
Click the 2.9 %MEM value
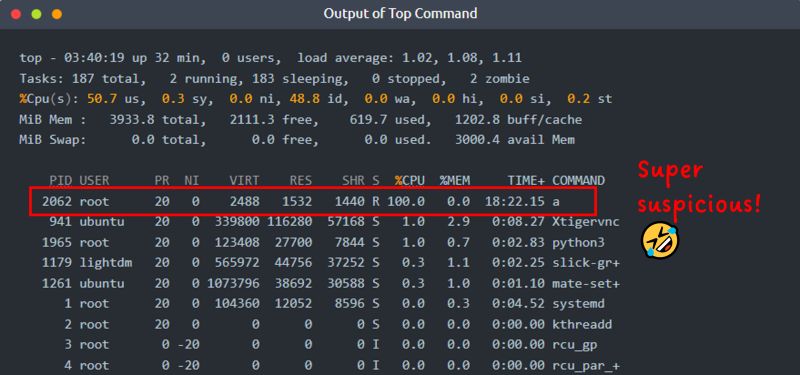(458, 222)
